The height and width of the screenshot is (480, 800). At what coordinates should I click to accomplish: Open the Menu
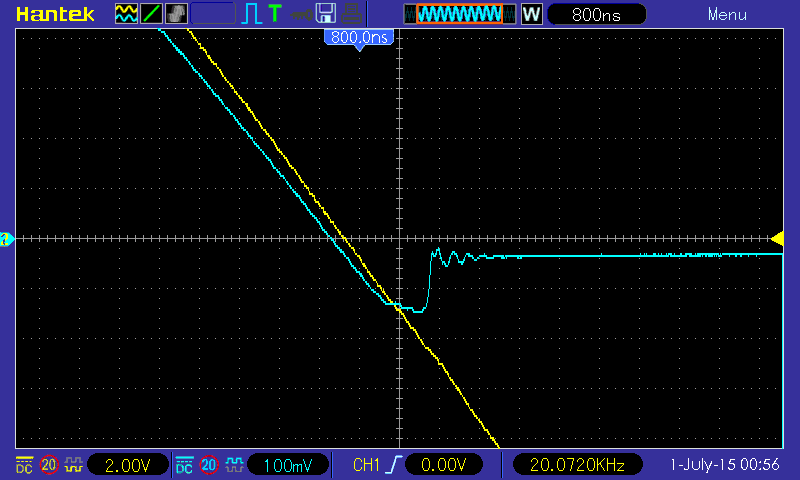pos(727,14)
